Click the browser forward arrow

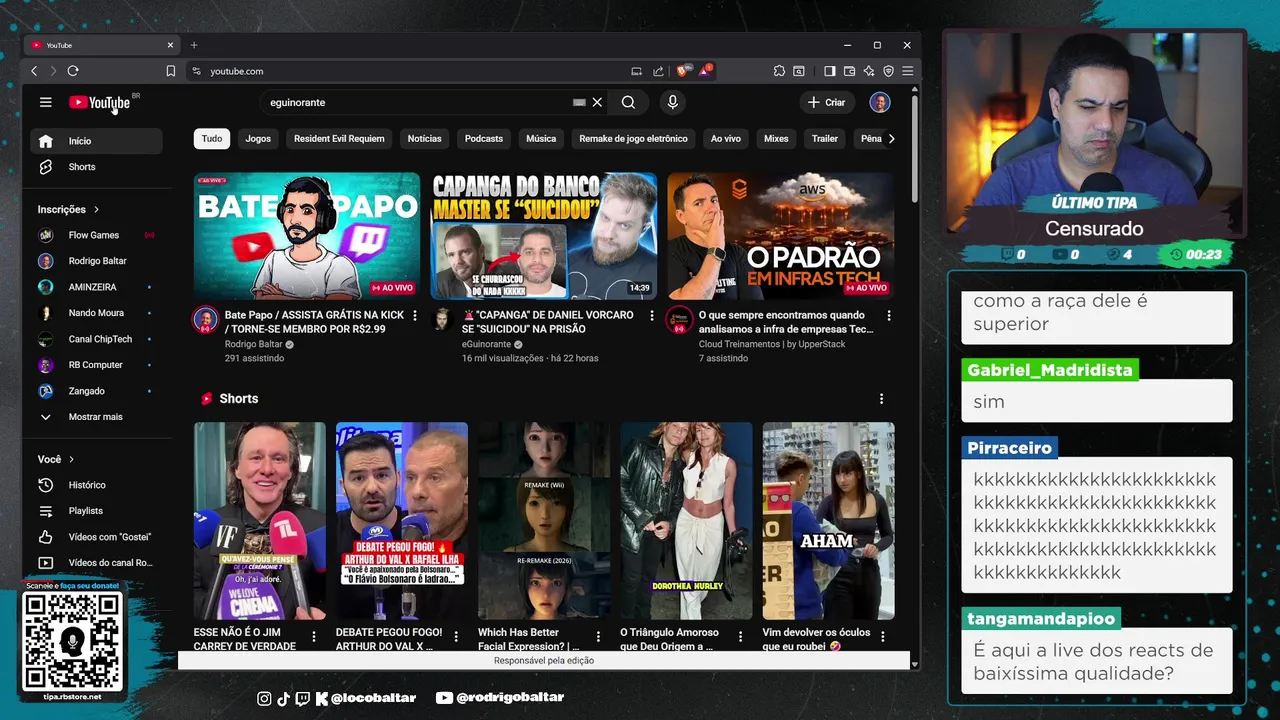coord(53,71)
